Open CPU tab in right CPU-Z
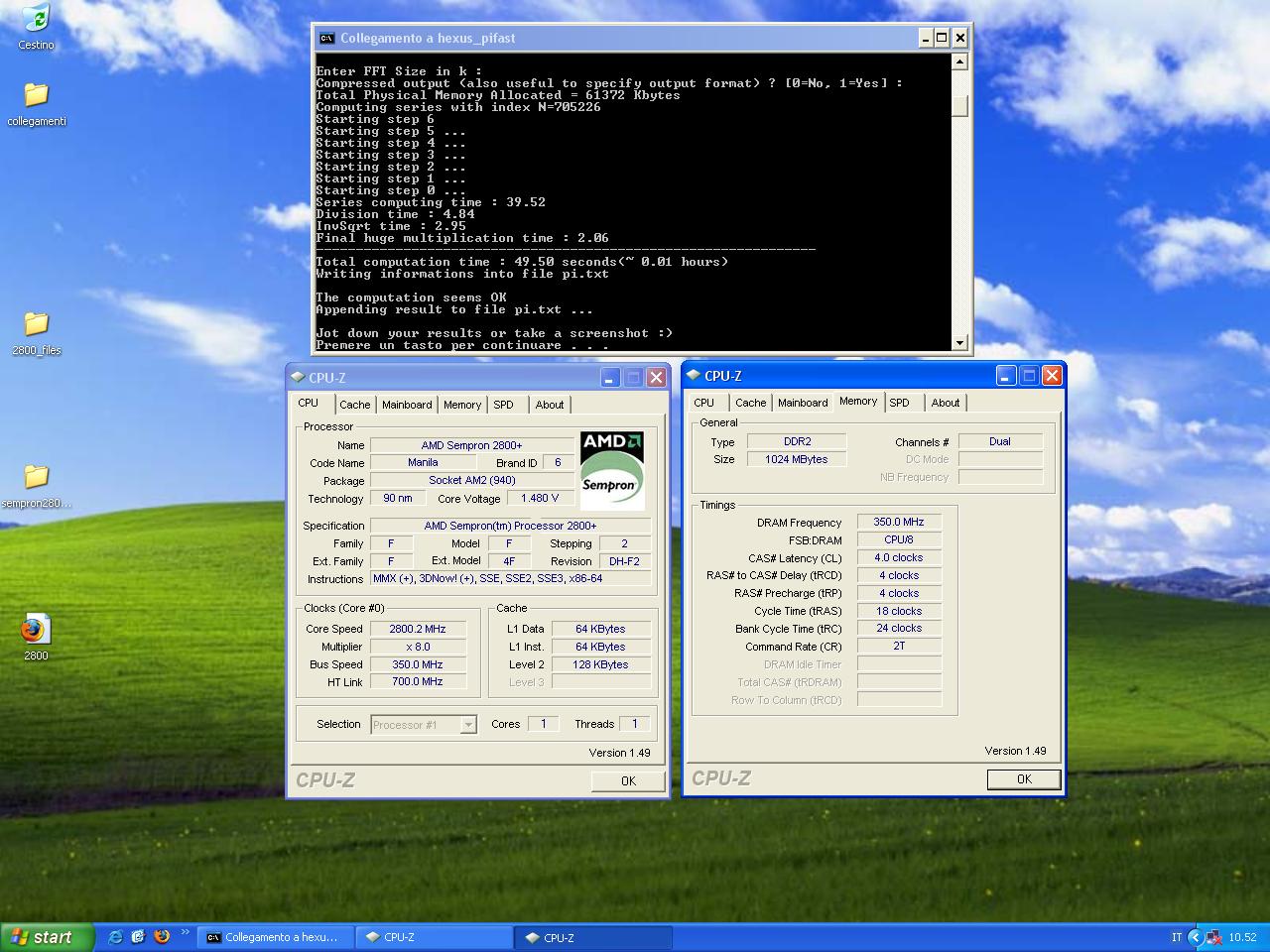Viewport: 1270px width, 952px height. (703, 403)
